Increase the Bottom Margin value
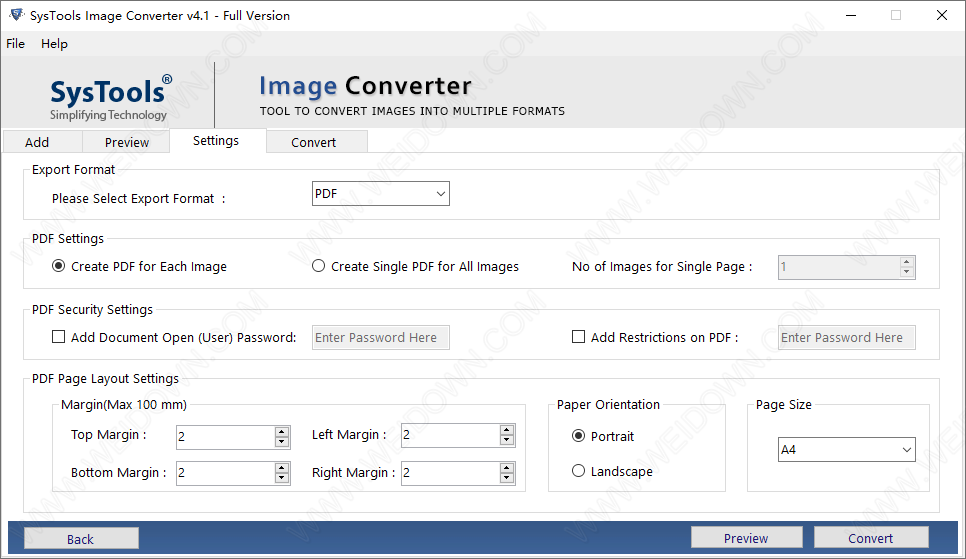966x559 pixels. click(x=282, y=468)
